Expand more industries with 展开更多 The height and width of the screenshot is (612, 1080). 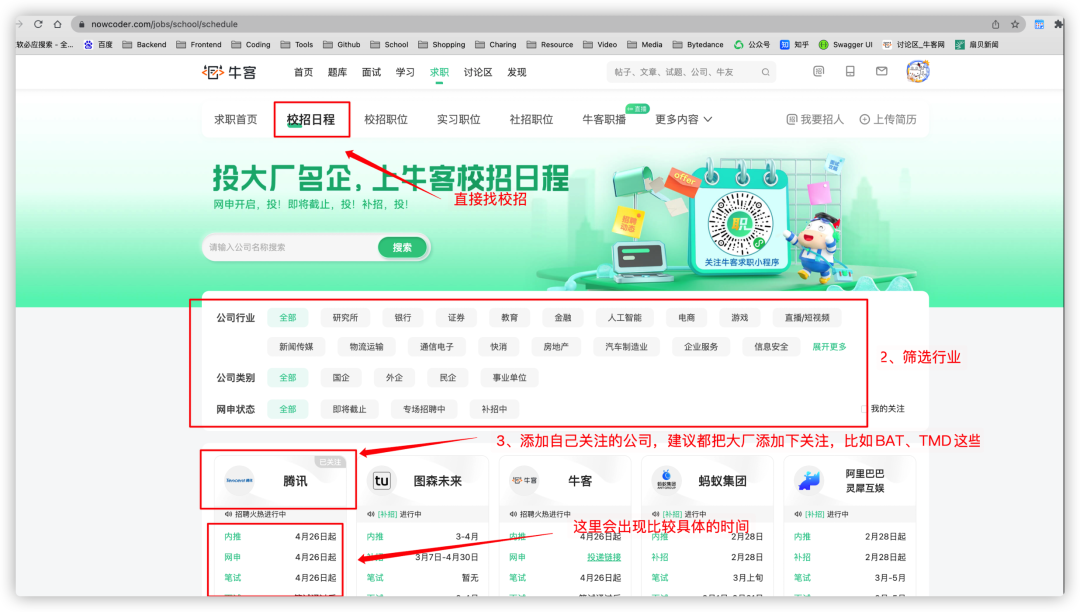[829, 347]
